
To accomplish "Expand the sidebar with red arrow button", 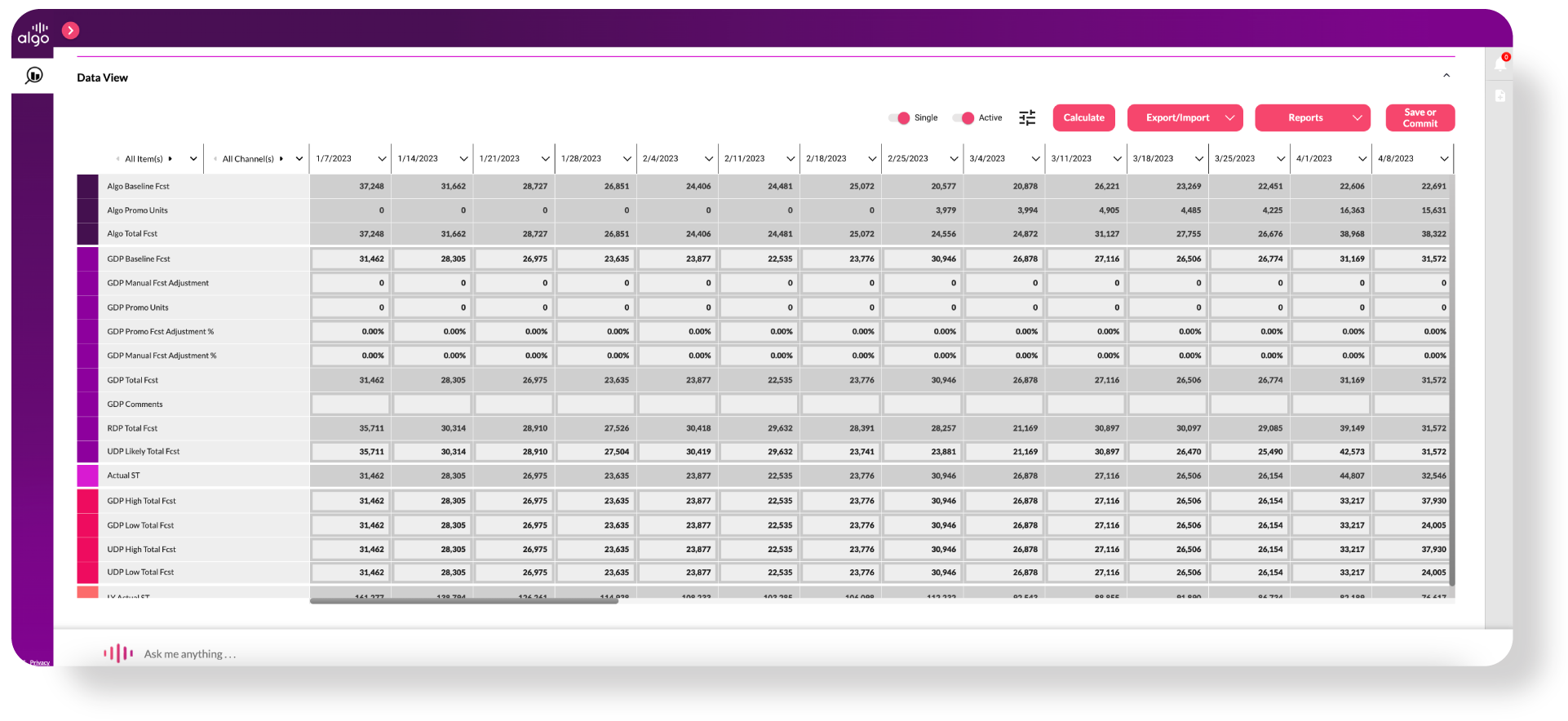I will (71, 30).
